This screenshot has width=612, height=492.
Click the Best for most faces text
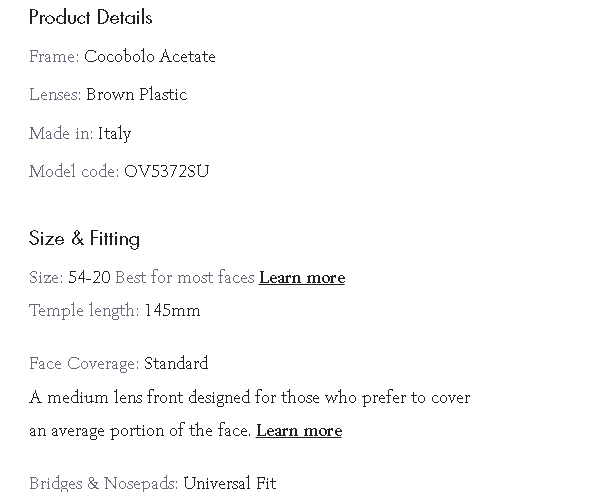pyautogui.click(x=185, y=278)
